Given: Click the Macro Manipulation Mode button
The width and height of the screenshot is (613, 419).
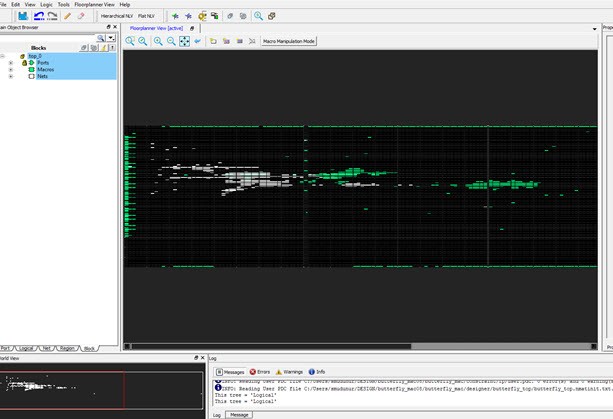Looking at the screenshot, I should tap(288, 41).
